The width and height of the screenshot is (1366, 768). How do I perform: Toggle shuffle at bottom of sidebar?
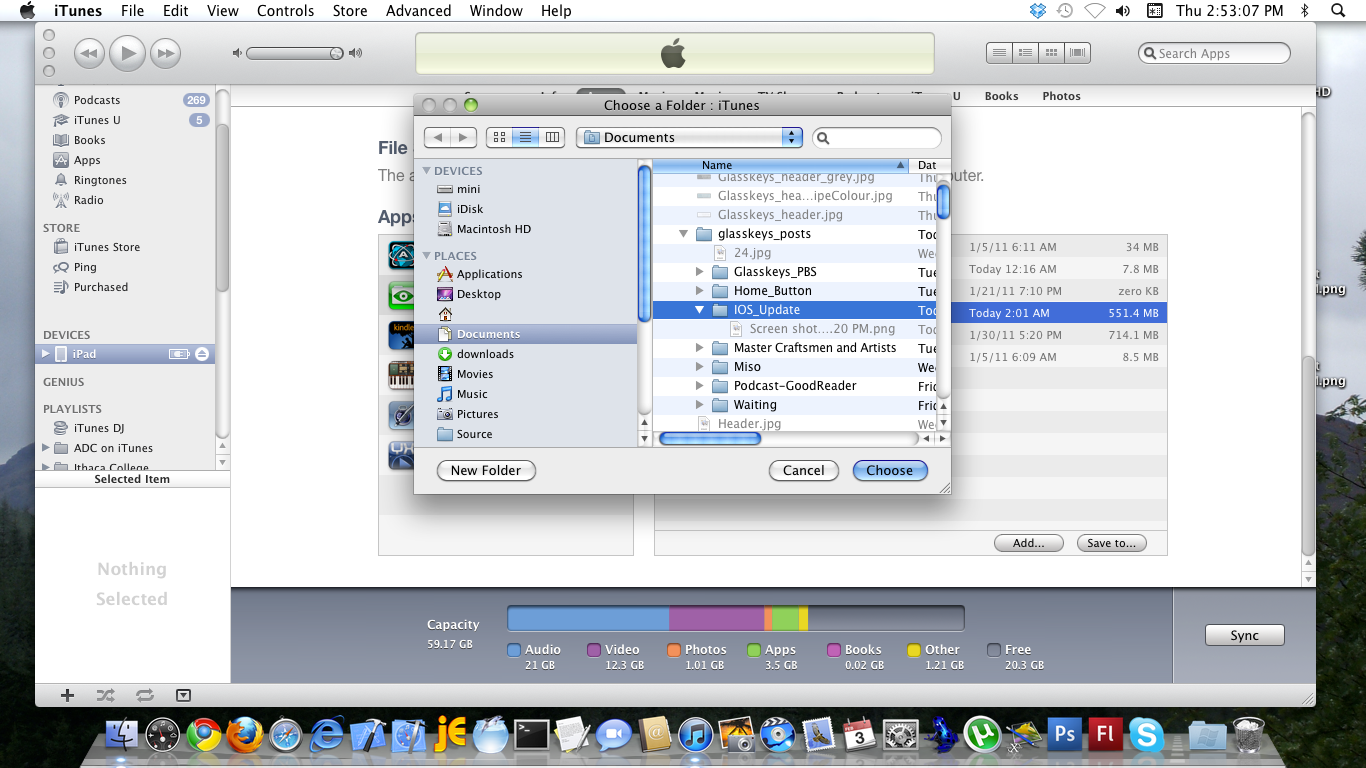(105, 695)
